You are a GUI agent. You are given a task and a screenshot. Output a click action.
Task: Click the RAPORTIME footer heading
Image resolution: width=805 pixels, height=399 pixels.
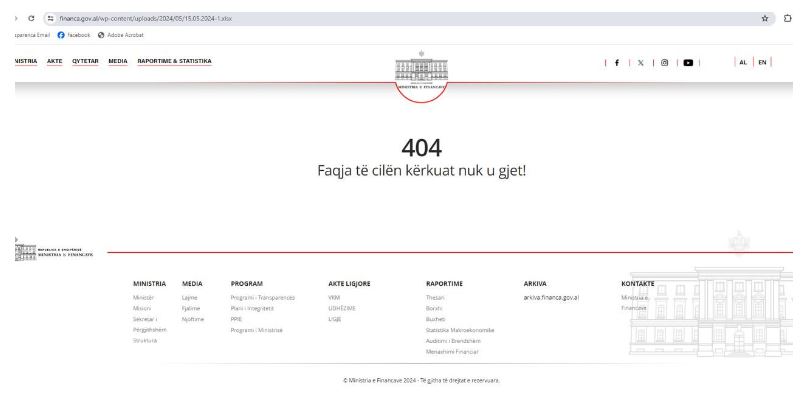coord(444,283)
